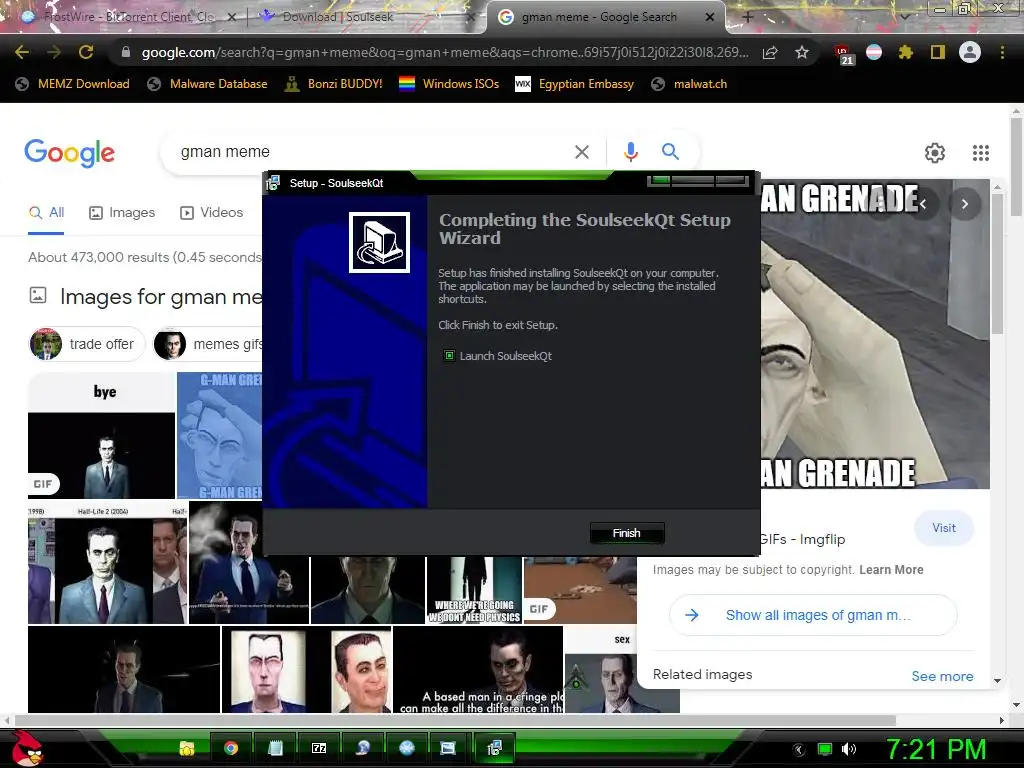Open the red extension with badge 21
This screenshot has height=768, width=1024.
click(843, 54)
